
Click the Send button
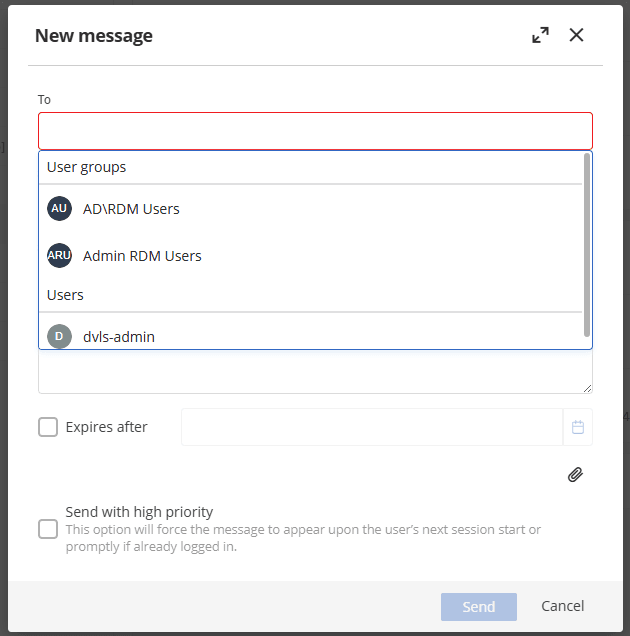(x=479, y=606)
